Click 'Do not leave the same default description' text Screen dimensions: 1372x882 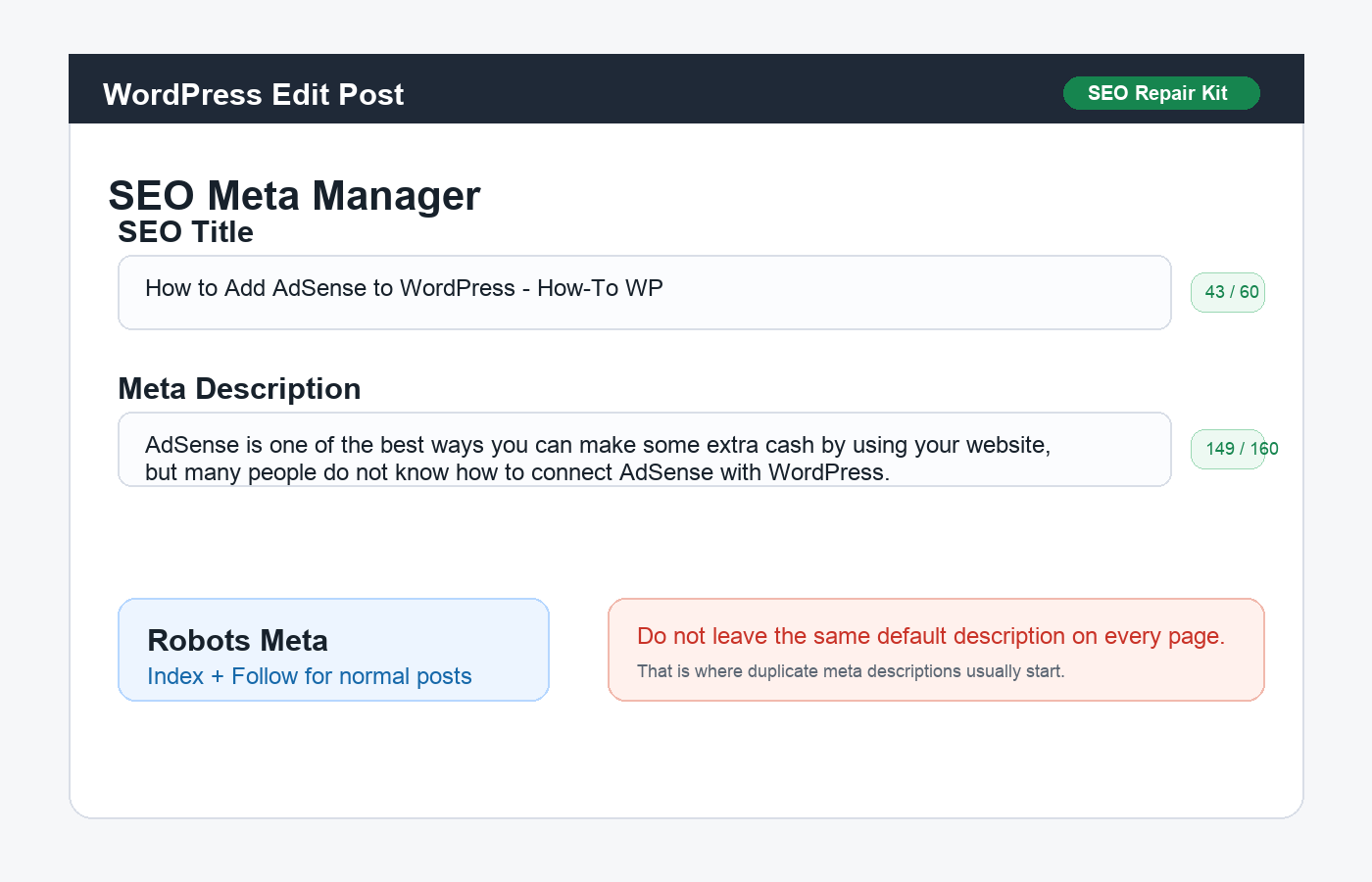click(851, 636)
